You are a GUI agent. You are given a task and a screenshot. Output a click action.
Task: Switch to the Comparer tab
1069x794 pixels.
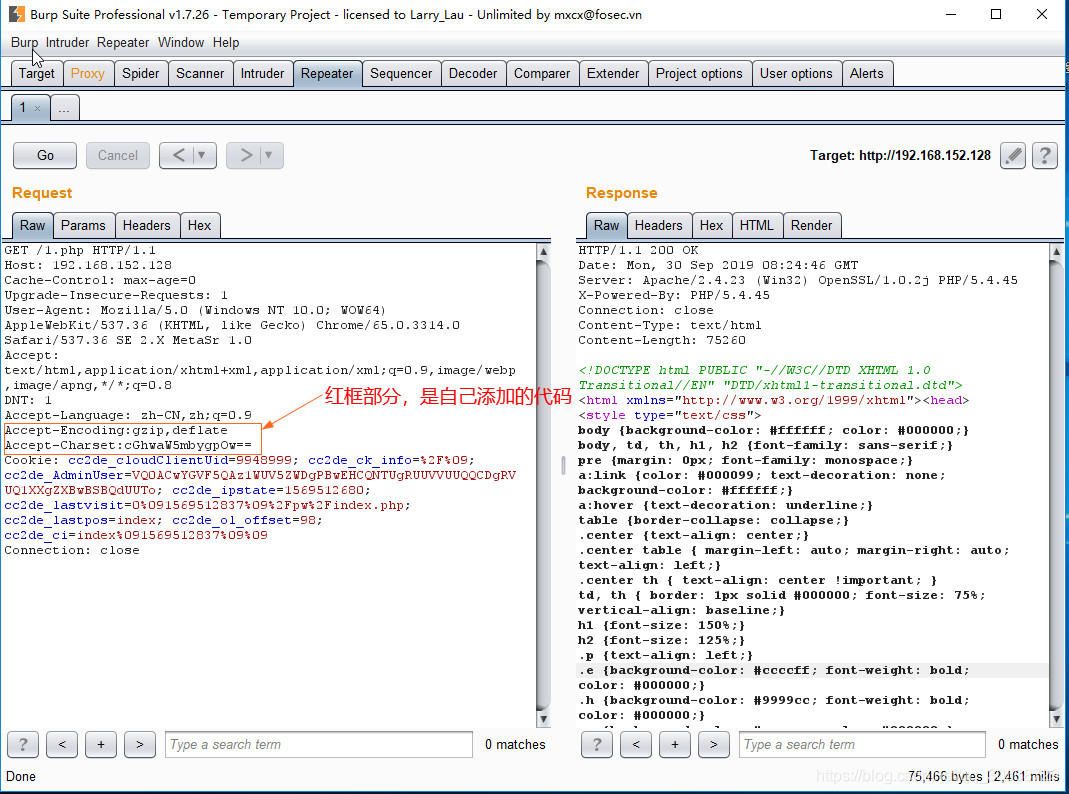click(542, 74)
